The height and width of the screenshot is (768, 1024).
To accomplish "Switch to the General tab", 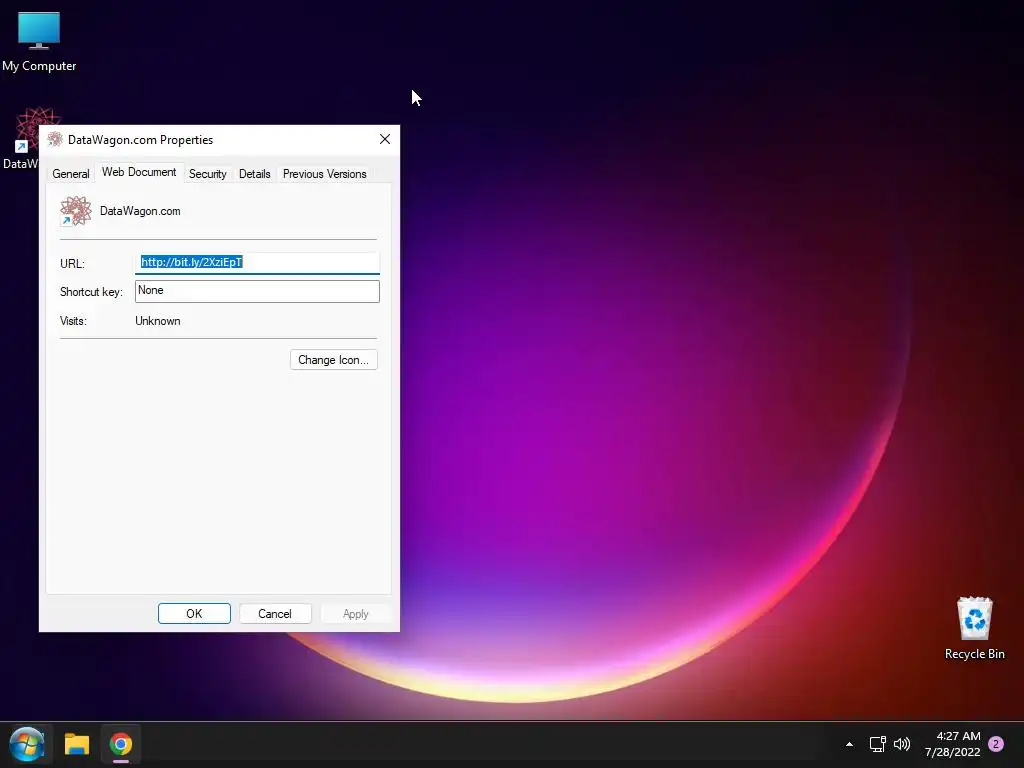I will 71,174.
